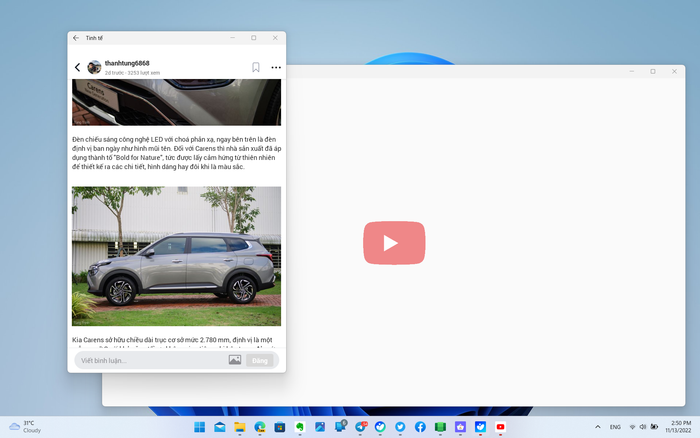
Task: Open the round blue checkmark app on taskbar
Action: (x=380, y=427)
